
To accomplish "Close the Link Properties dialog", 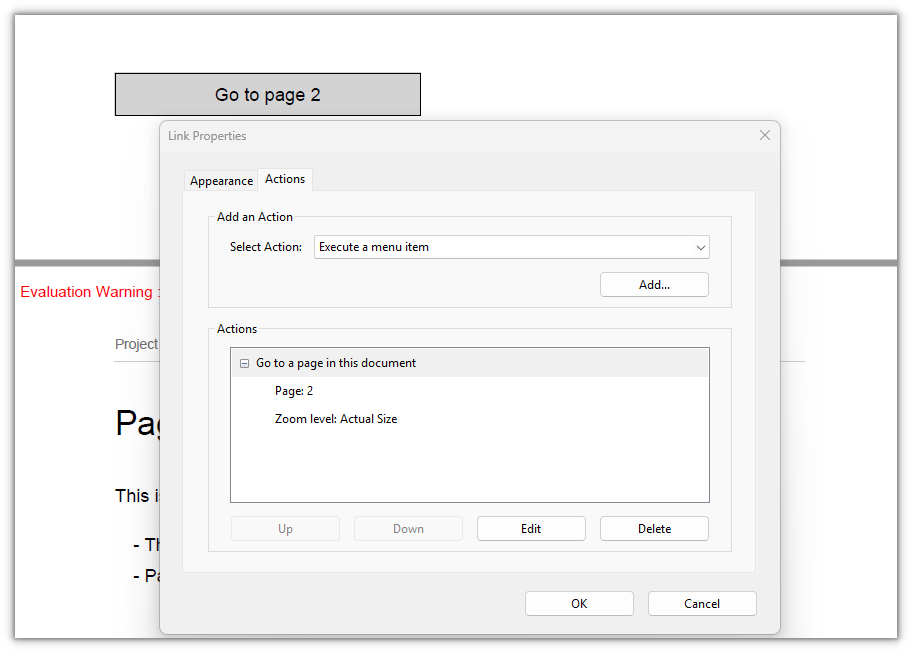I will coord(765,135).
